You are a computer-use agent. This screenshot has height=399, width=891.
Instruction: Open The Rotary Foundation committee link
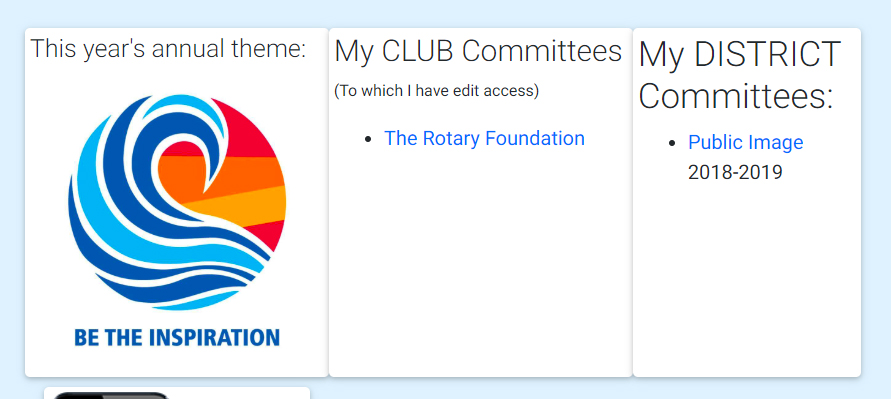click(484, 138)
